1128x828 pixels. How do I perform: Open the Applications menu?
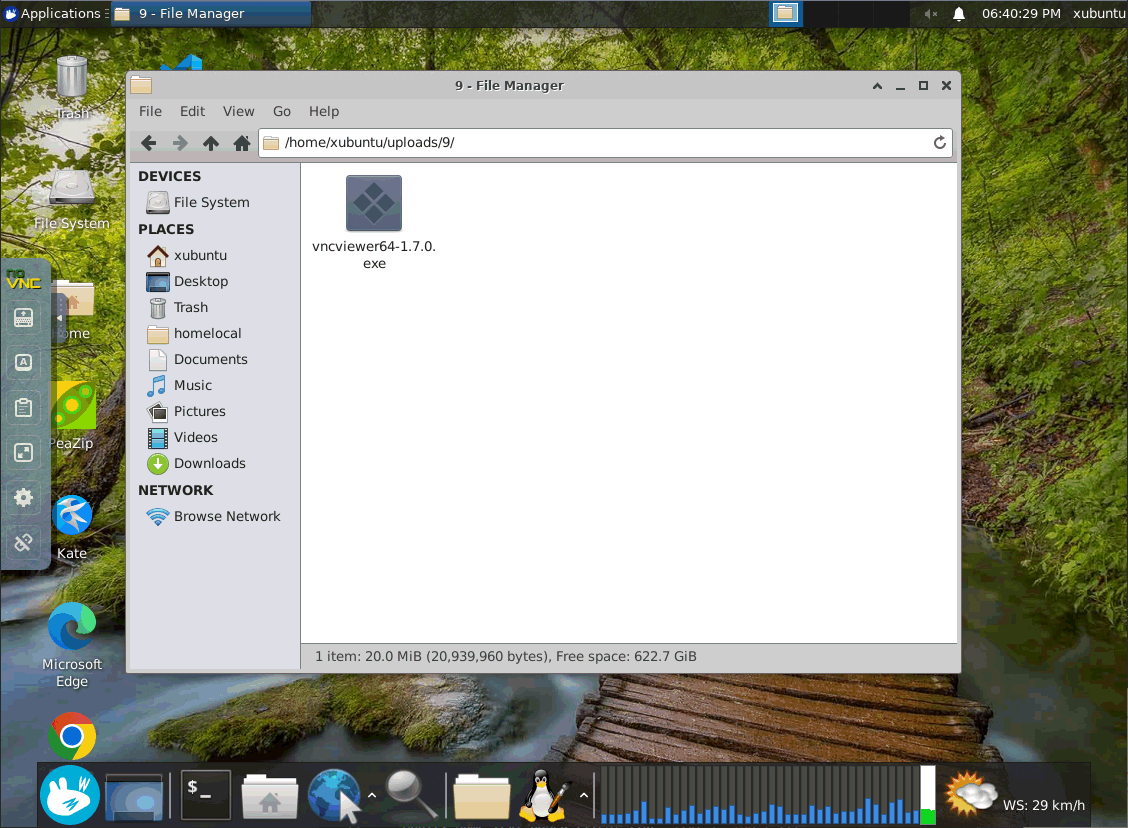pyautogui.click(x=52, y=14)
